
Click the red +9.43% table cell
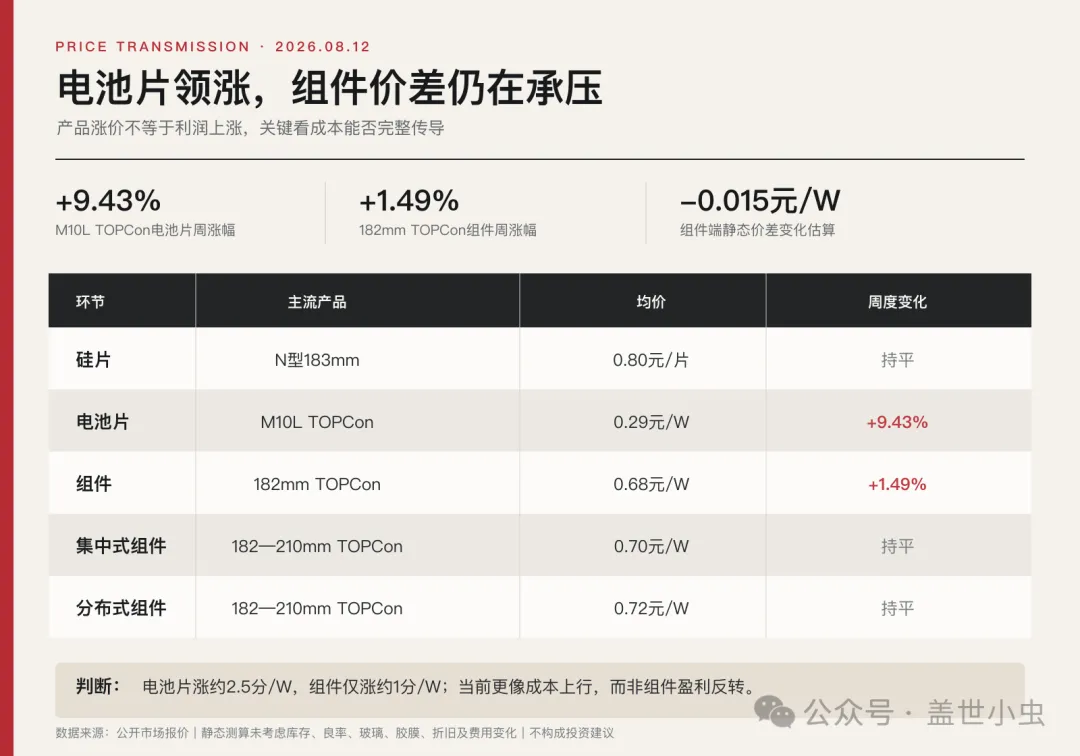point(897,422)
